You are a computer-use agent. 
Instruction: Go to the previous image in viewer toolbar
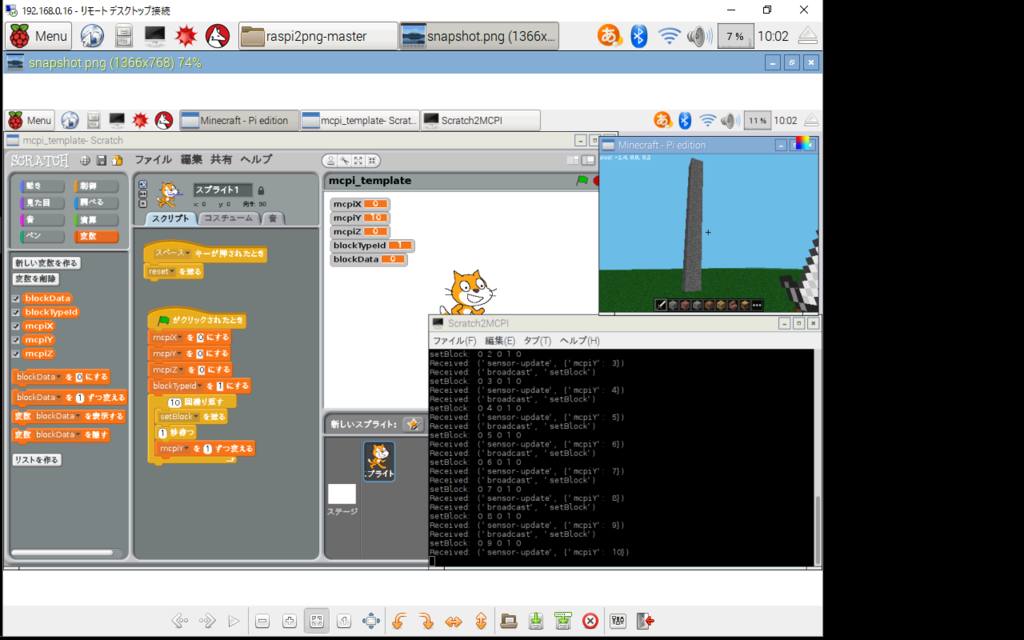point(180,620)
